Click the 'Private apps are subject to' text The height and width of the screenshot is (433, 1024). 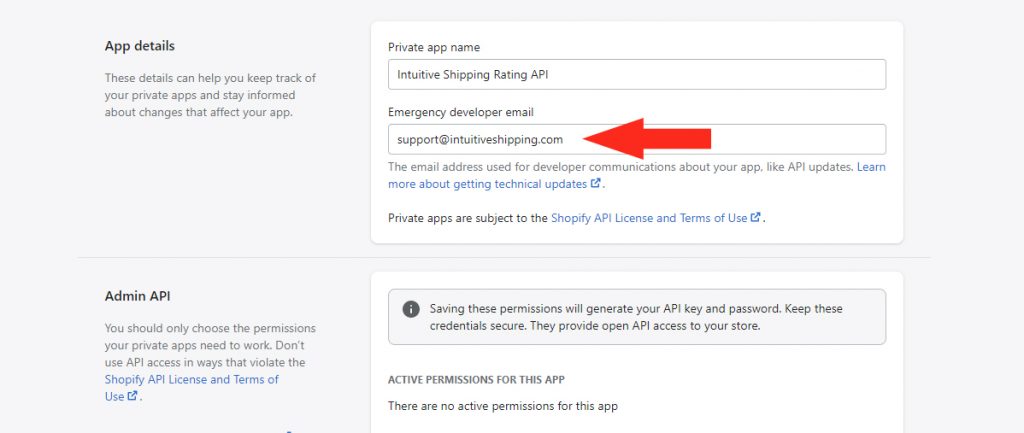(468, 217)
